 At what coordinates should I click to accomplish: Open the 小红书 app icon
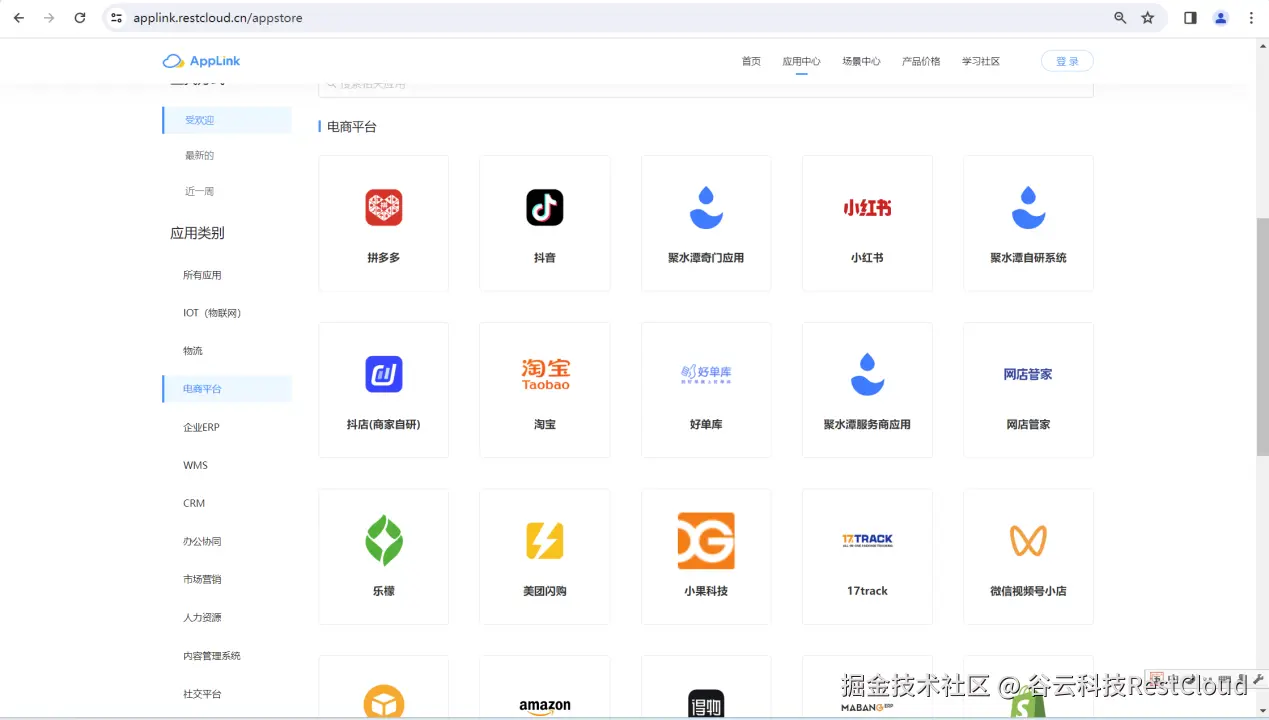pos(867,208)
